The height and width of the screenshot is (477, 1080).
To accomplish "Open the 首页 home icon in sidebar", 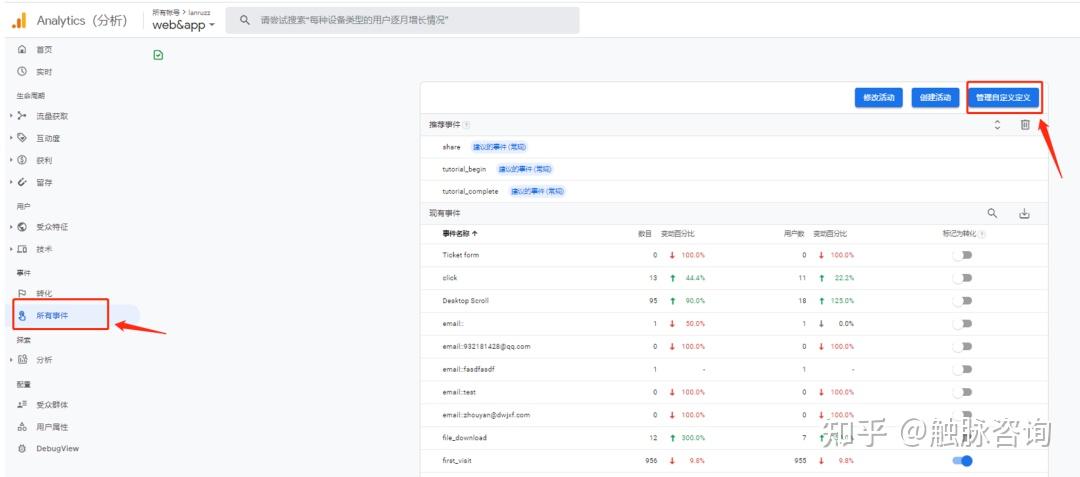I will (x=22, y=49).
